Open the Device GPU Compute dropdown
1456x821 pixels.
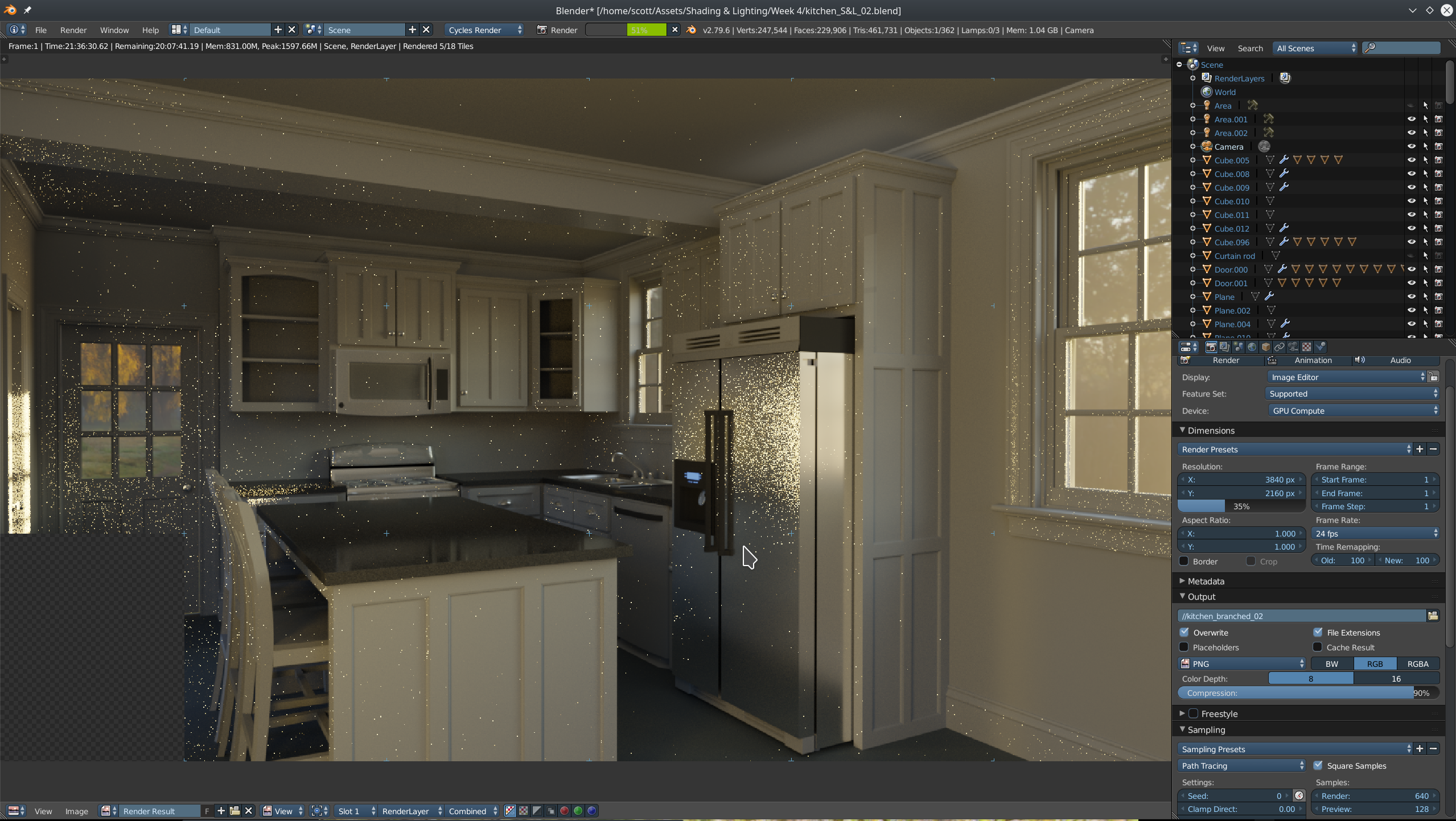[x=1353, y=410]
